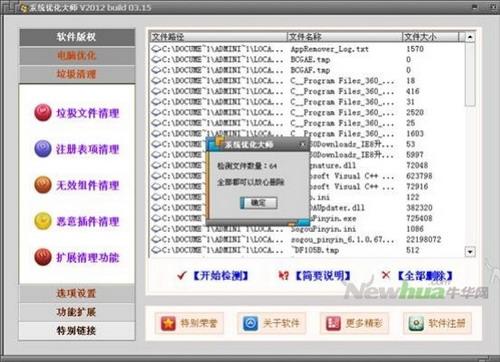500x362 pixels.
Task: Click the blue icon on the 关于软件 button
Action: [x=251, y=323]
